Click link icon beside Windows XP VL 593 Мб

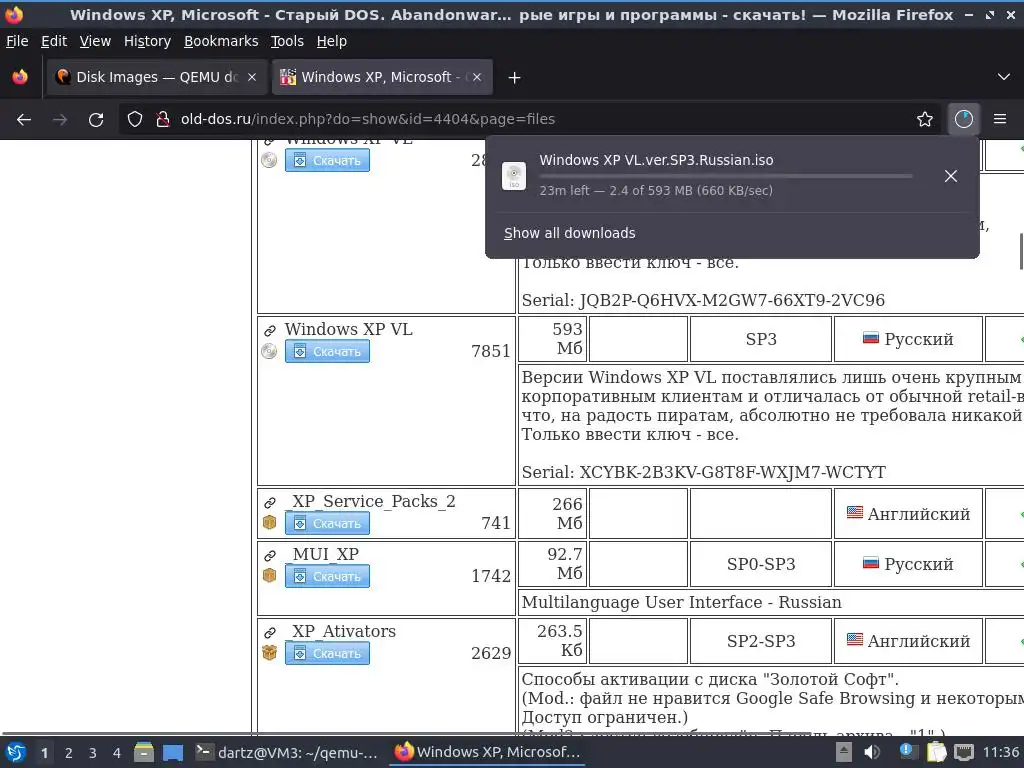(270, 330)
